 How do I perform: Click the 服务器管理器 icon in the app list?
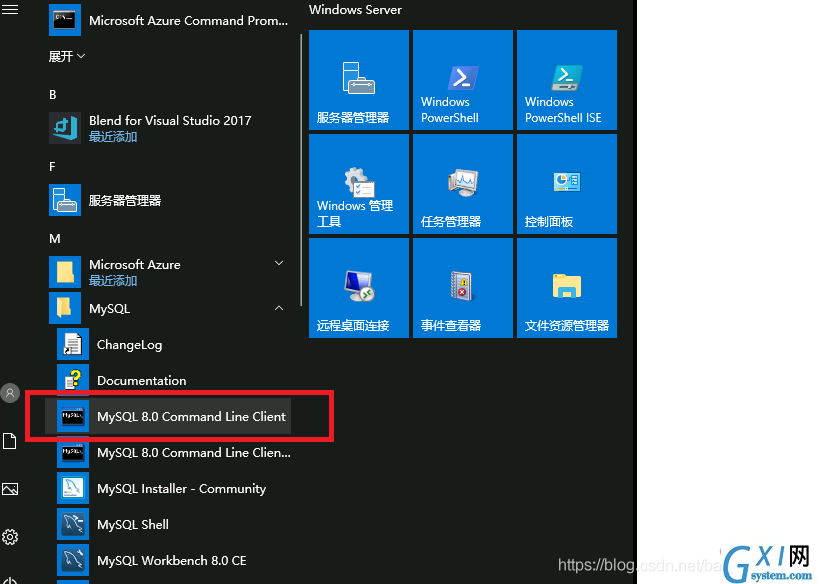pyautogui.click(x=65, y=200)
